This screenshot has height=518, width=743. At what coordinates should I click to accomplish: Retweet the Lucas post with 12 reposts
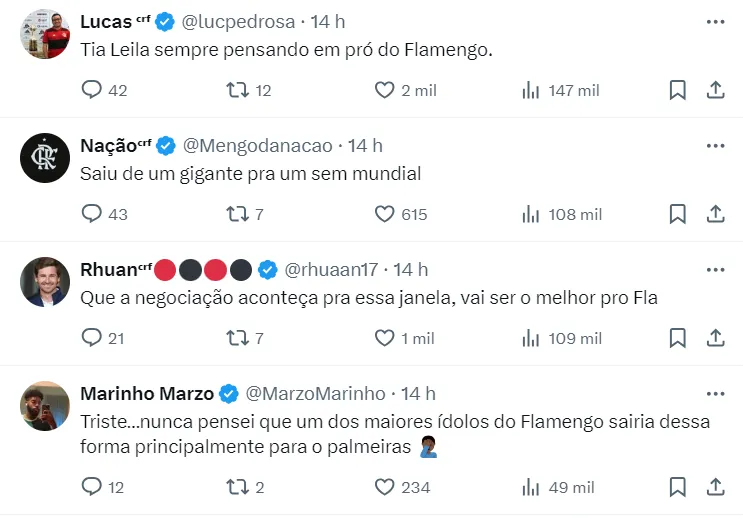[238, 90]
